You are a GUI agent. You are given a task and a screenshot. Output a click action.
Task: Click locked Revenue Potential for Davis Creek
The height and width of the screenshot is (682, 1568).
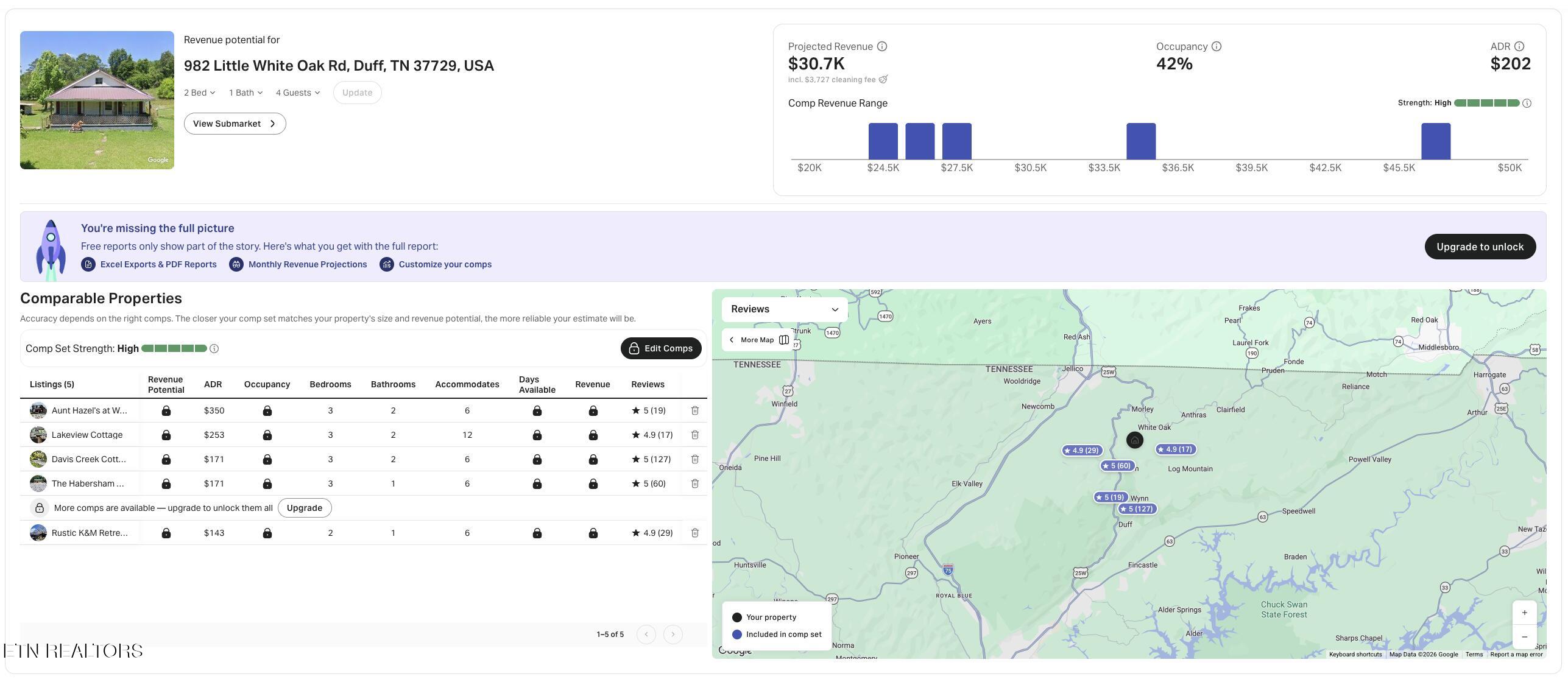166,460
